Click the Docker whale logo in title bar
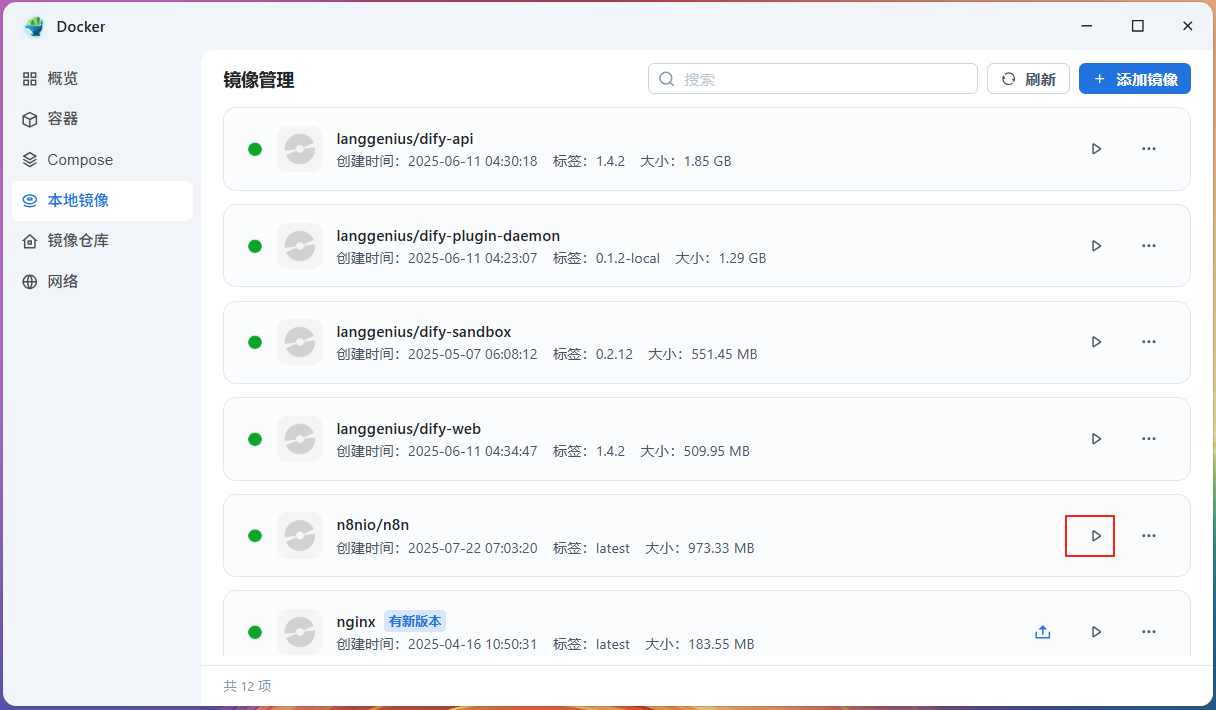 click(x=35, y=27)
